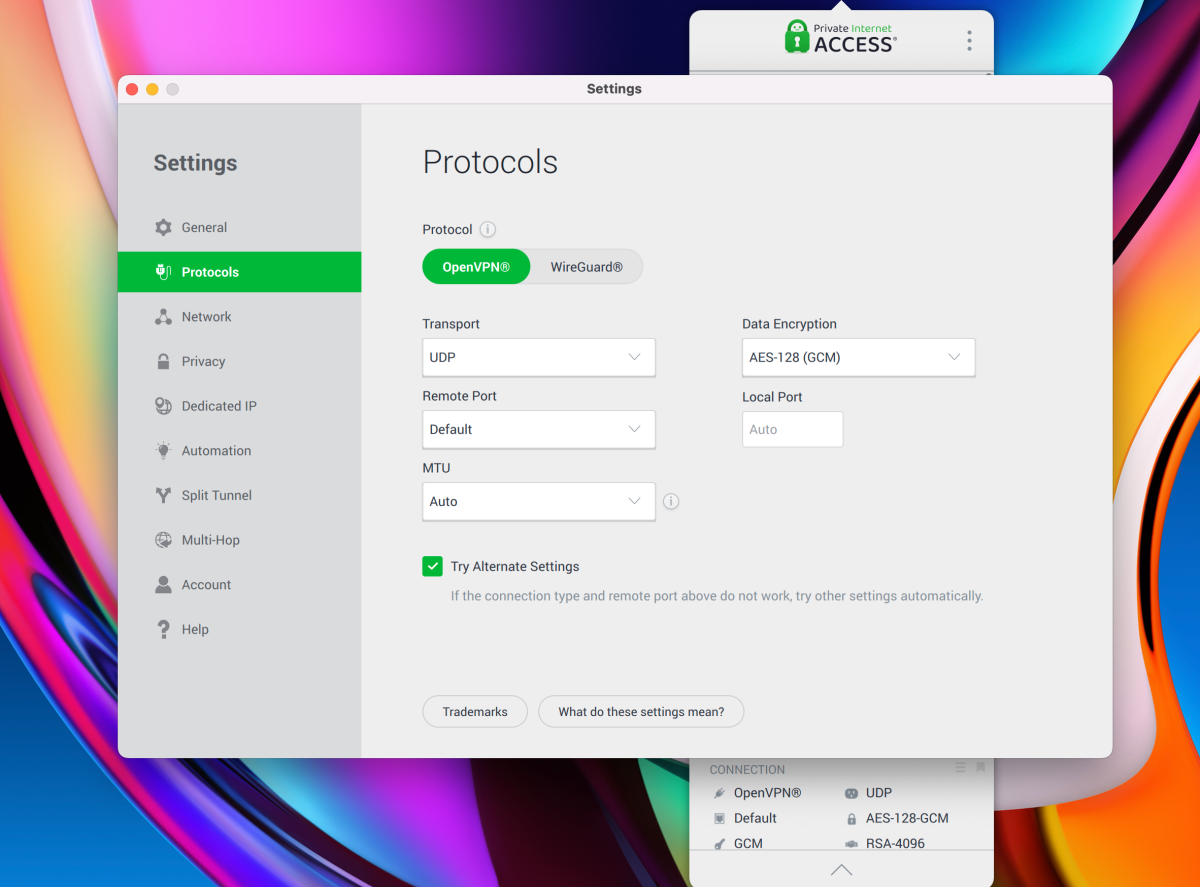Open the Remote Port dropdown
1200x887 pixels.
(538, 429)
